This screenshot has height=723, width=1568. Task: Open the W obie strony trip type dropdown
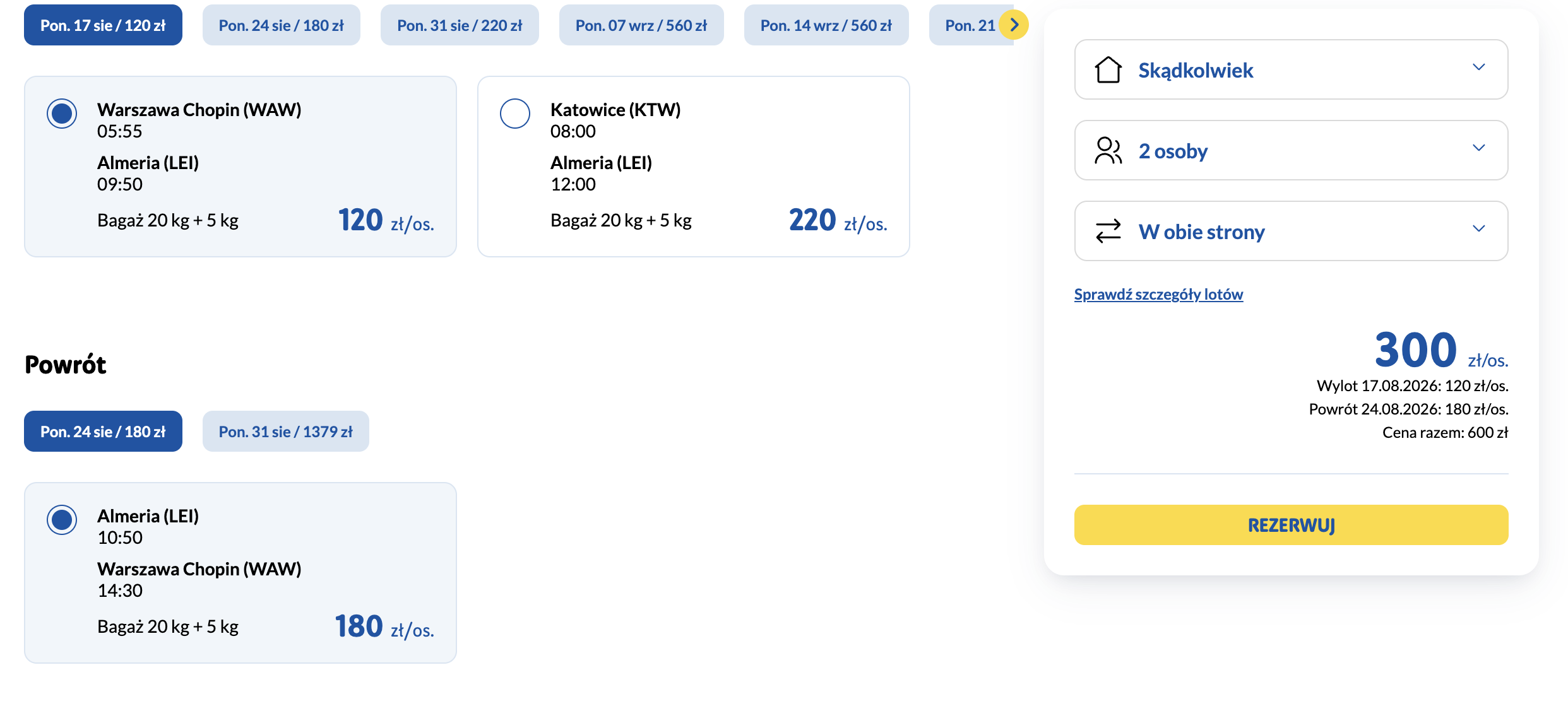click(x=1291, y=231)
